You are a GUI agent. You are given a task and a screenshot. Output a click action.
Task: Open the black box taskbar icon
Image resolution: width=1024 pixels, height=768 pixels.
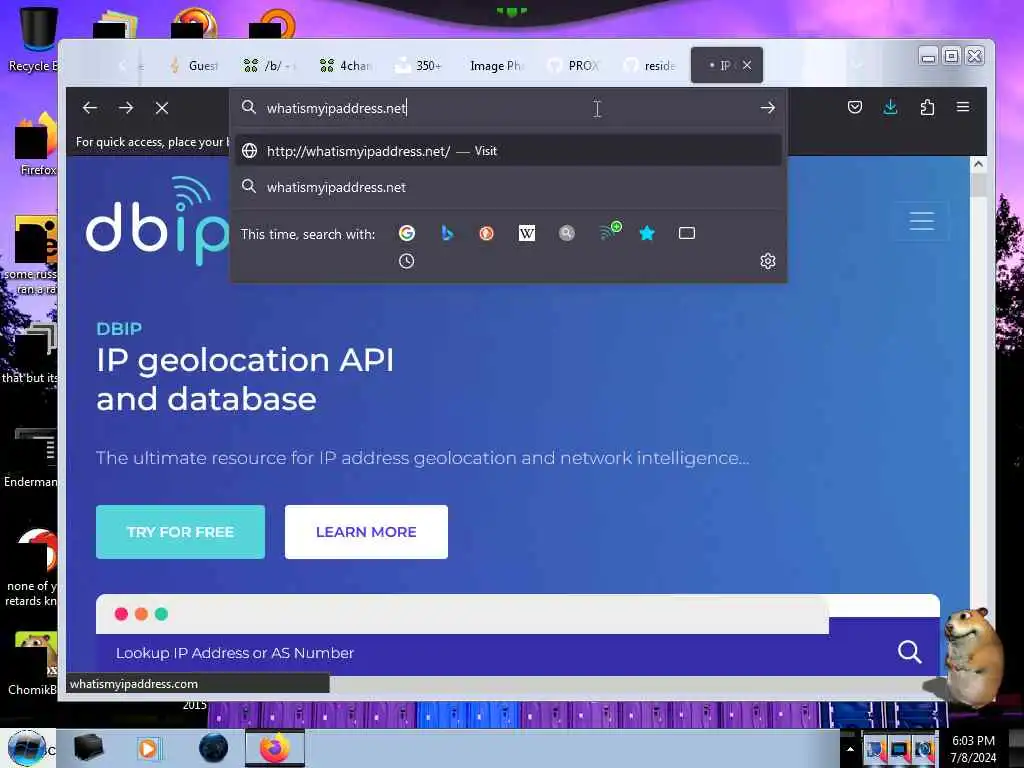[88, 748]
